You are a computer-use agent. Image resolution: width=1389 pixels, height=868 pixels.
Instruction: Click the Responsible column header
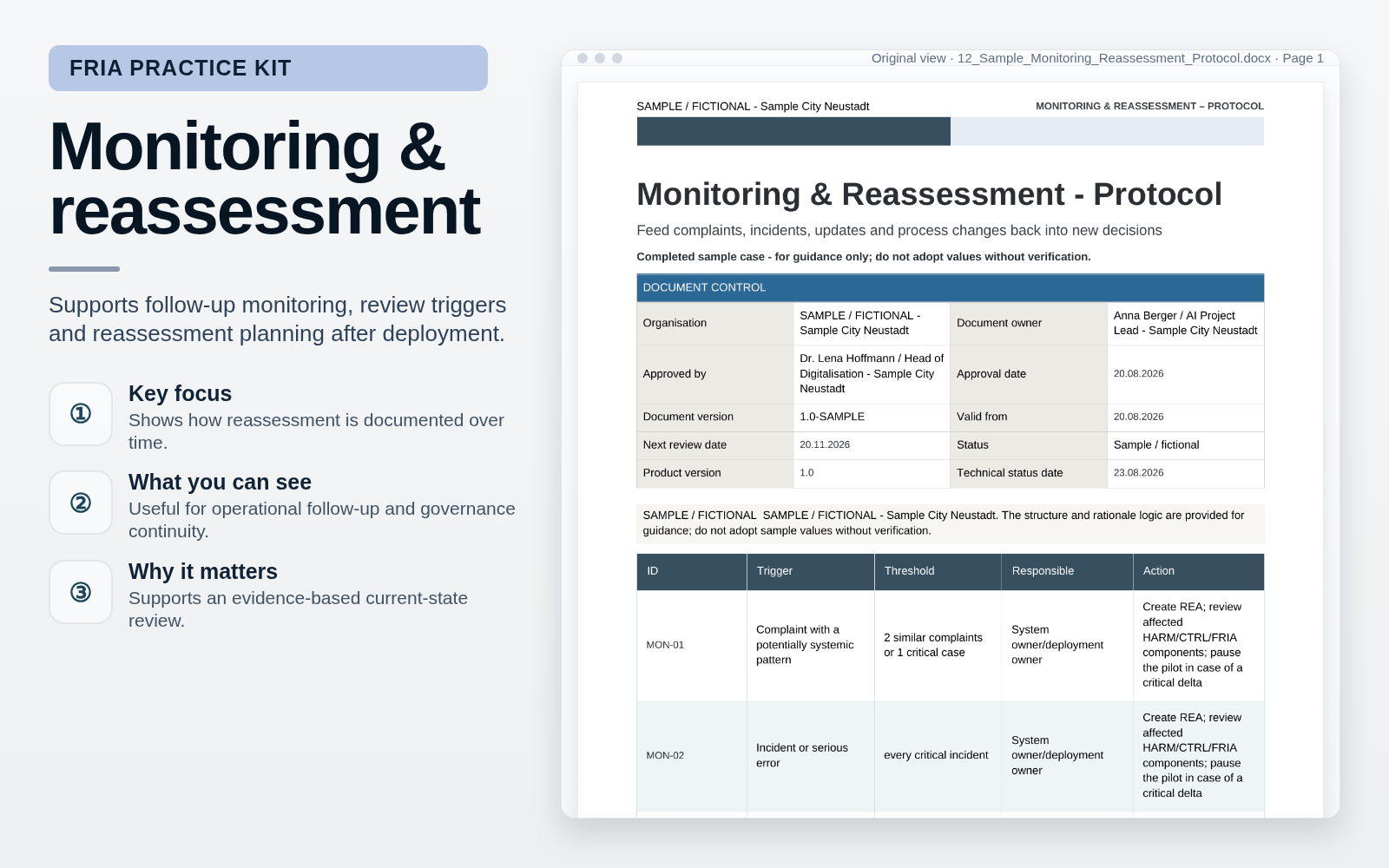(x=1067, y=571)
